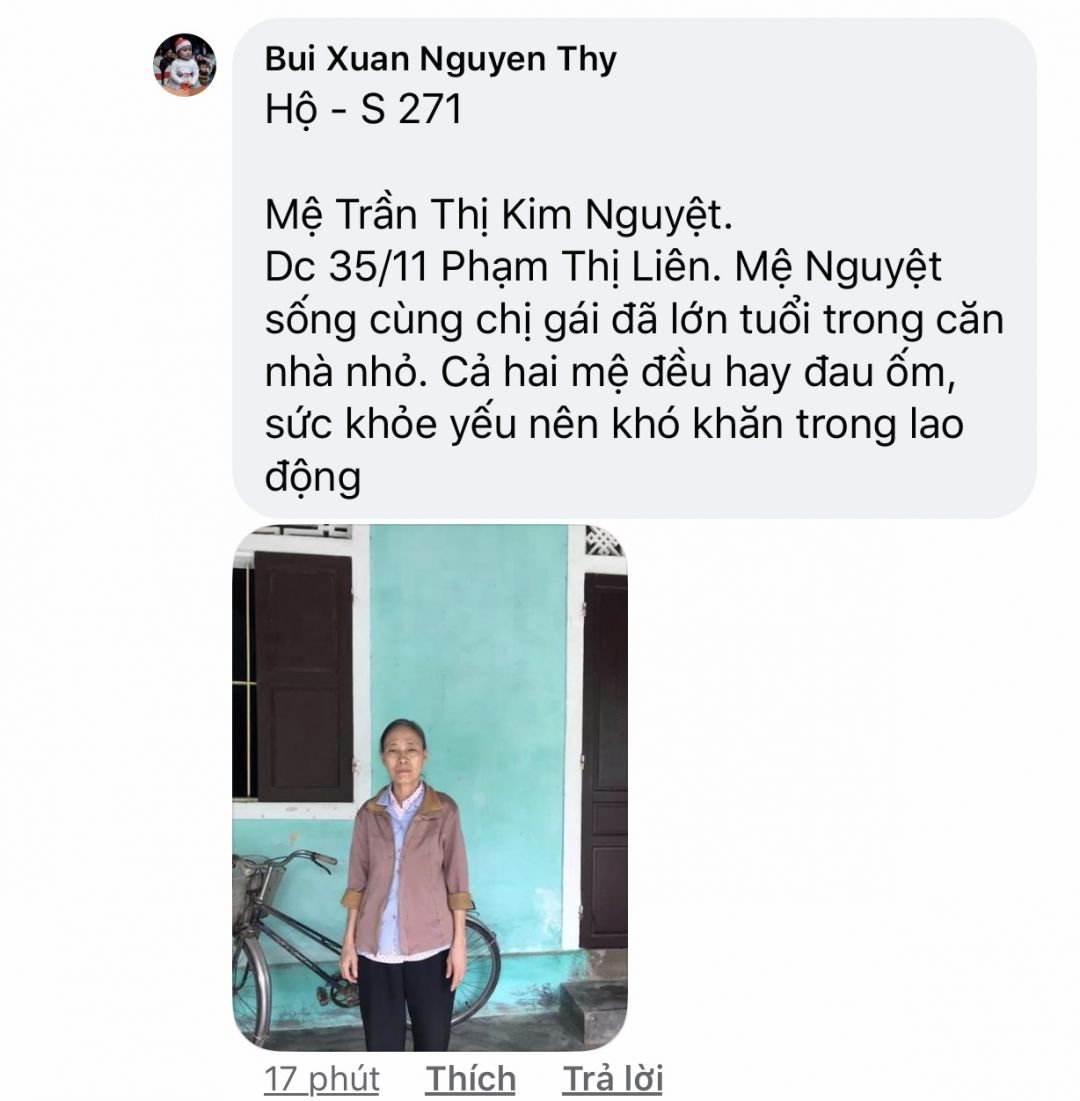Click the woman's face in the photo
1080x1101 pixels.
click(403, 754)
